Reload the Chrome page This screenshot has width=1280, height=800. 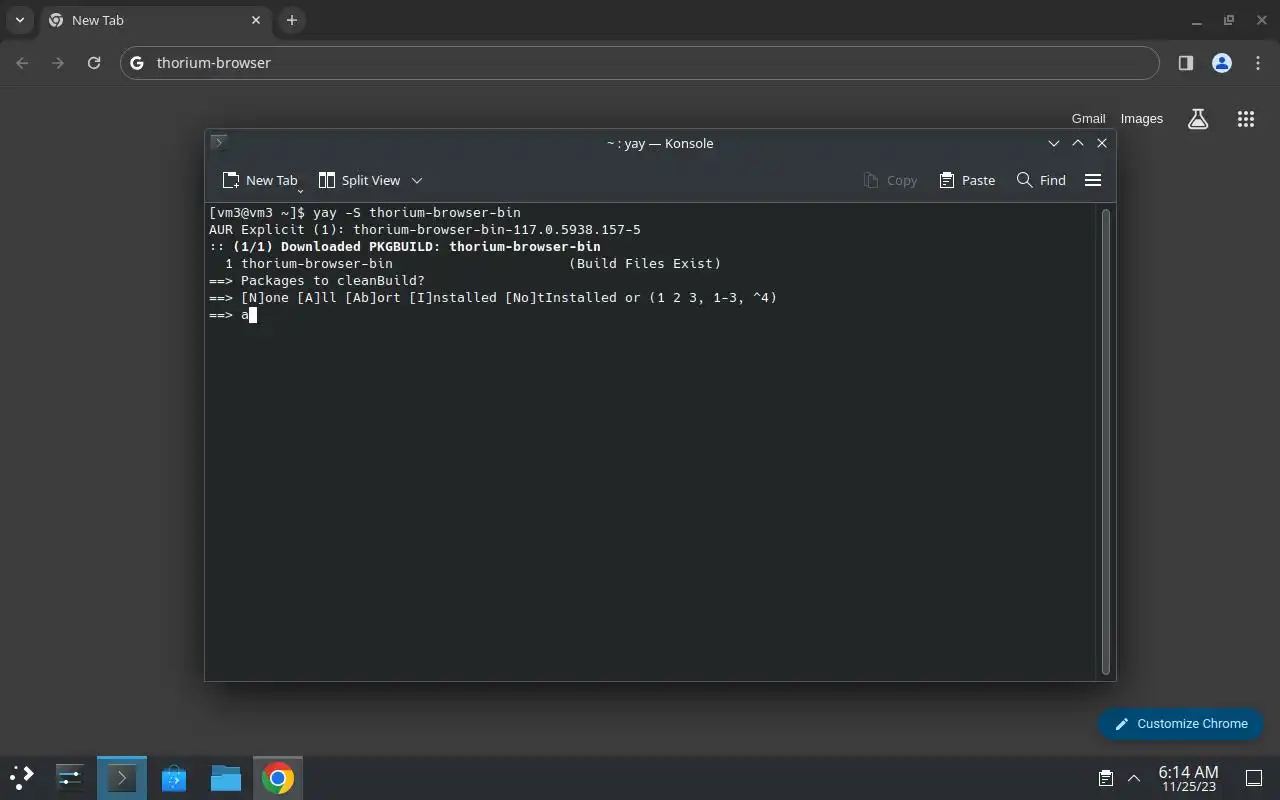pyautogui.click(x=94, y=62)
